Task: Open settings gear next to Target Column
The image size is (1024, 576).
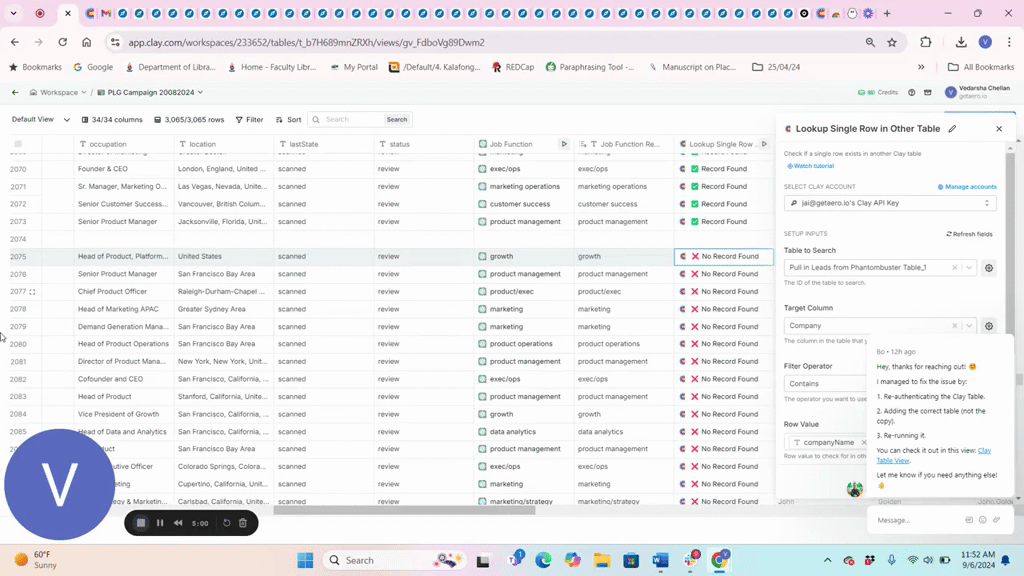Action: tap(989, 326)
